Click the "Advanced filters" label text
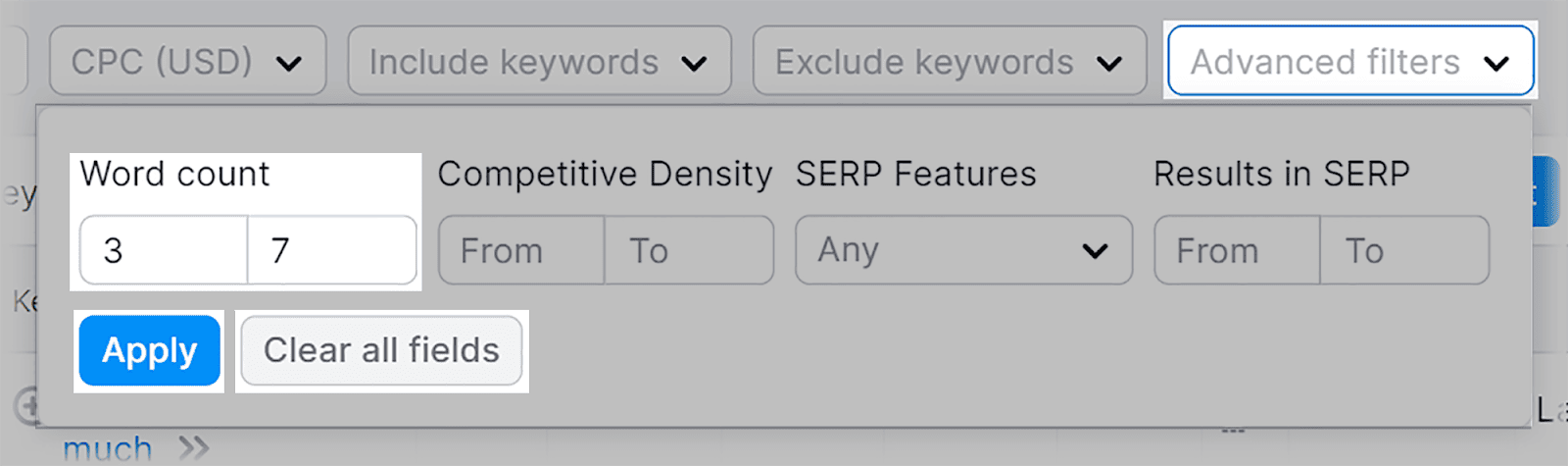Viewport: 1568px width, 466px height. click(1325, 62)
